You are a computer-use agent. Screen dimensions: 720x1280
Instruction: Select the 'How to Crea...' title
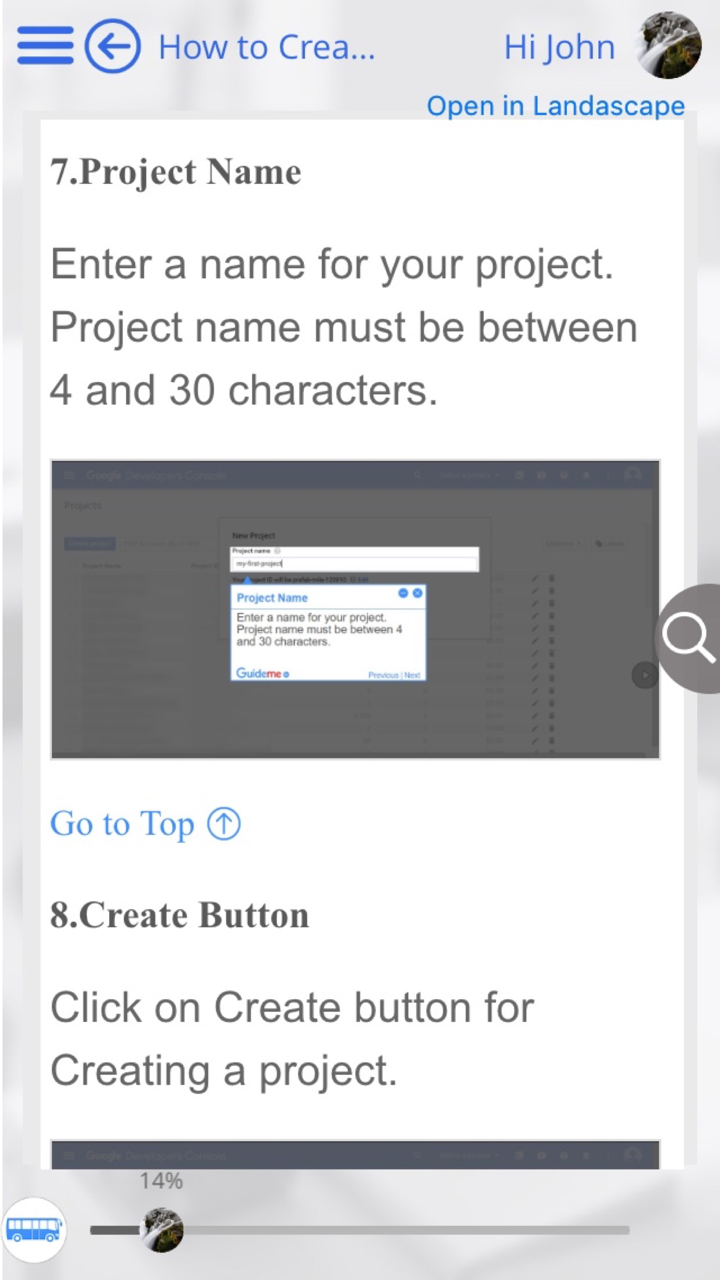click(266, 46)
